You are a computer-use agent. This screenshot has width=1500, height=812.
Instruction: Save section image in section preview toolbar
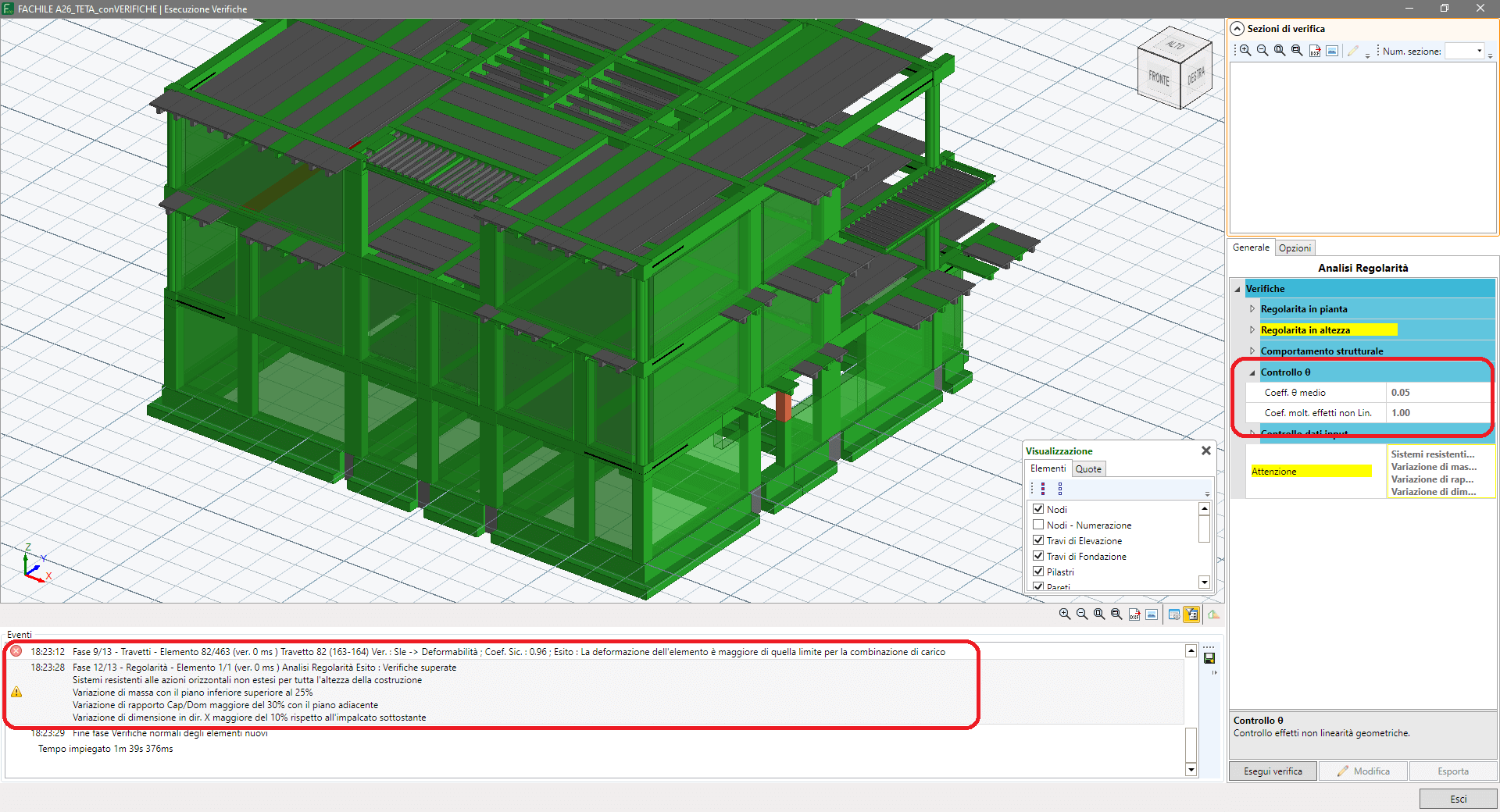click(x=1332, y=51)
